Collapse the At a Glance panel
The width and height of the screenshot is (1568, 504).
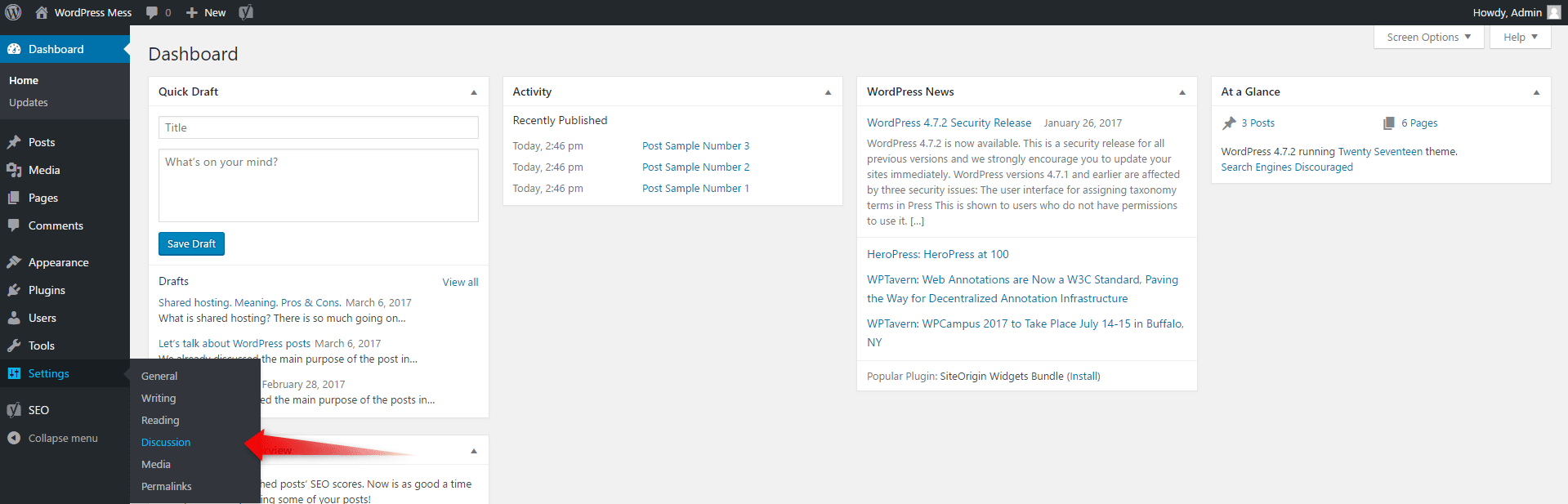pyautogui.click(x=1536, y=92)
